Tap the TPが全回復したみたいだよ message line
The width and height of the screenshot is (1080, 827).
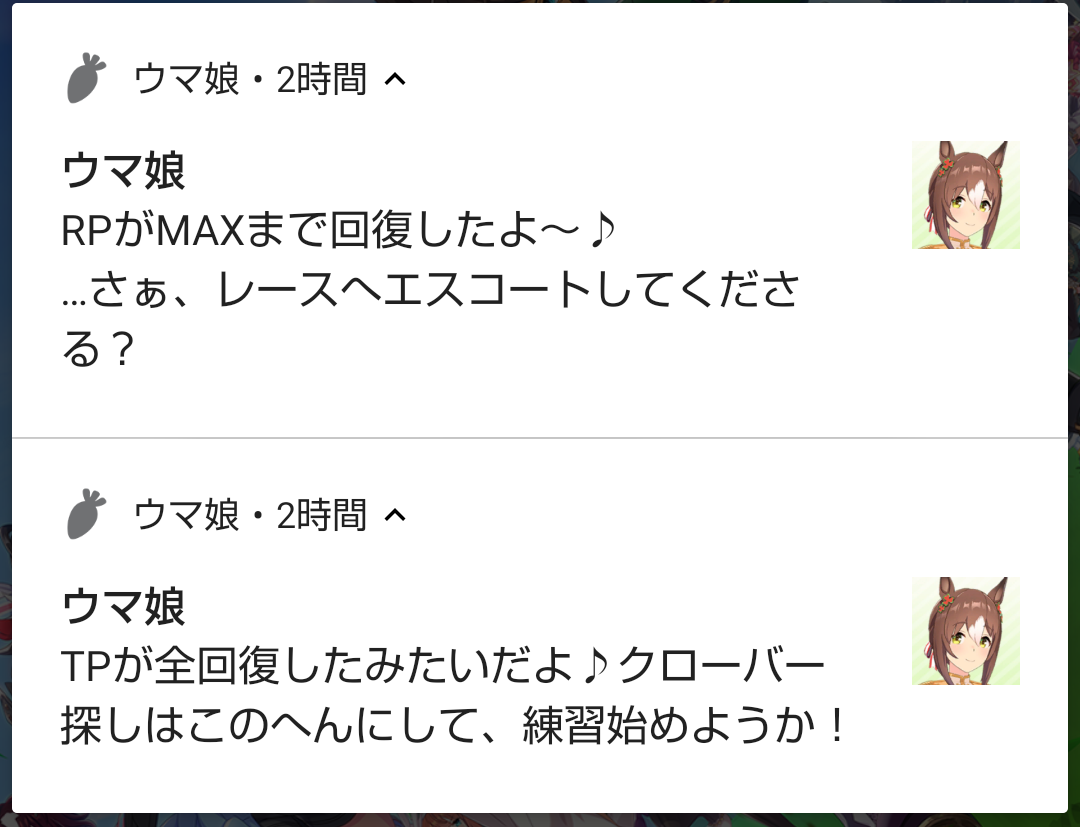(x=443, y=666)
